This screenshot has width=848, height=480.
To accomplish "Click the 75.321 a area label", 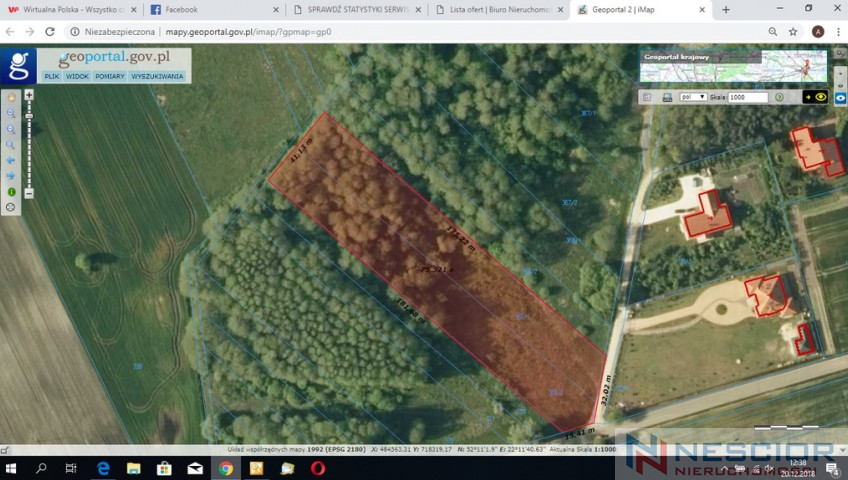I will [x=438, y=269].
